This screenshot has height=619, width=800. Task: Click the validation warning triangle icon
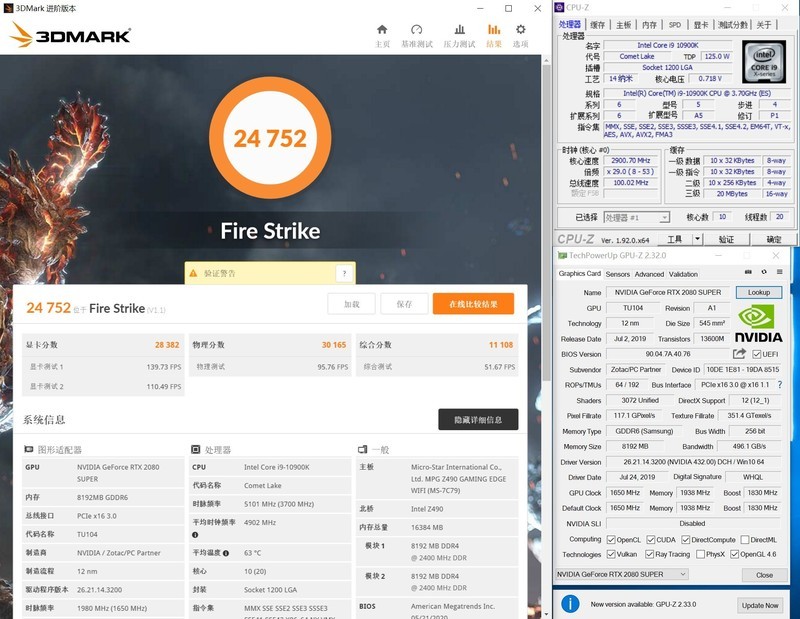[193, 274]
